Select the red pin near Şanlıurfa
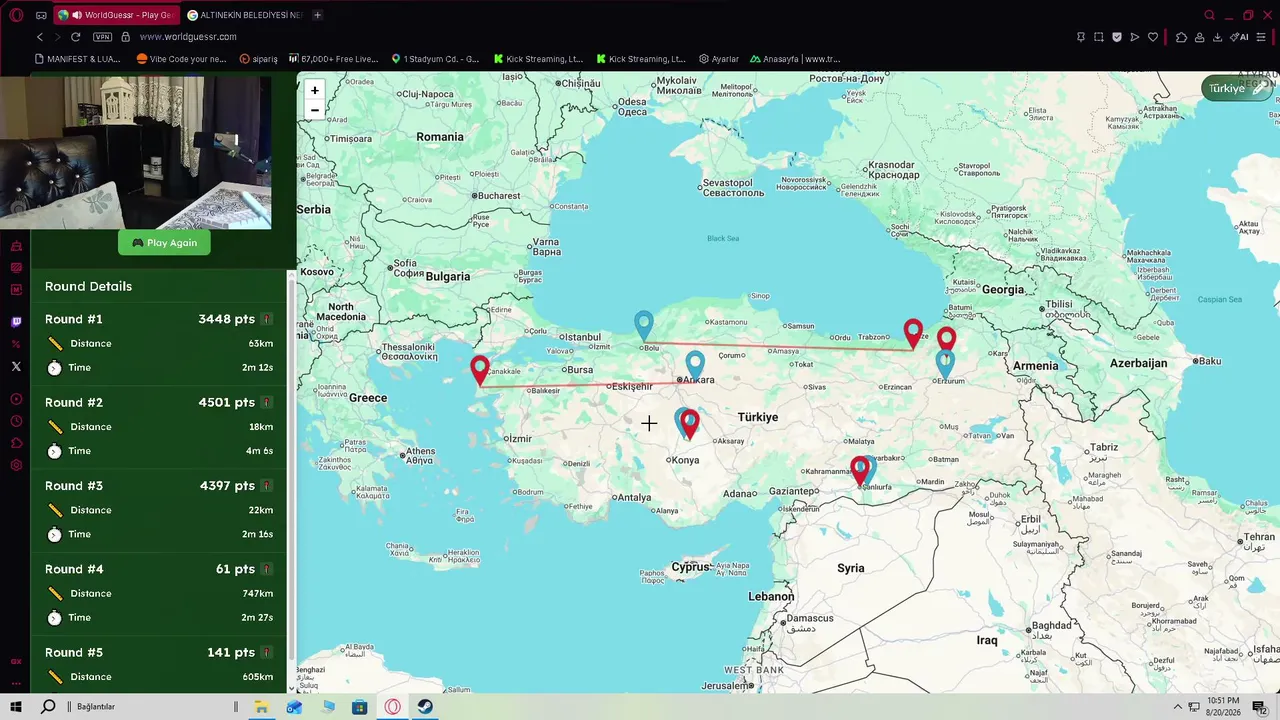This screenshot has width=1280, height=720. [x=859, y=470]
